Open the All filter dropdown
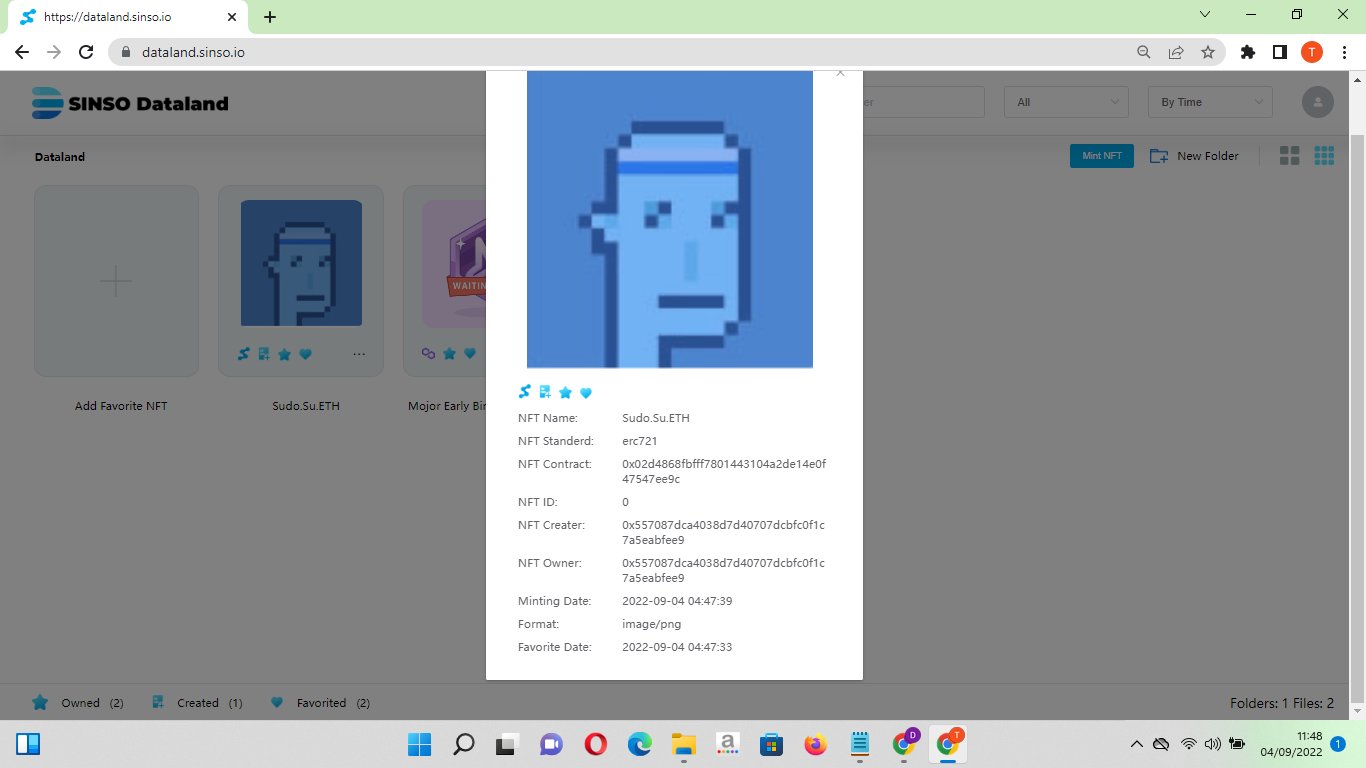 [x=1067, y=102]
